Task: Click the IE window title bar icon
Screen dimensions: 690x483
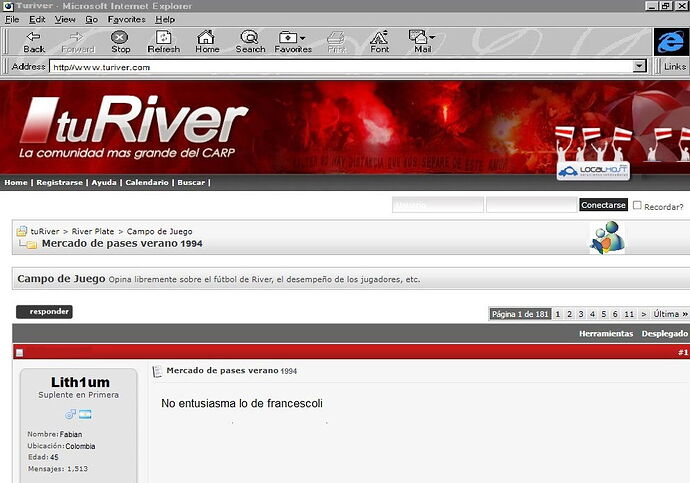Action: pyautogui.click(x=8, y=6)
